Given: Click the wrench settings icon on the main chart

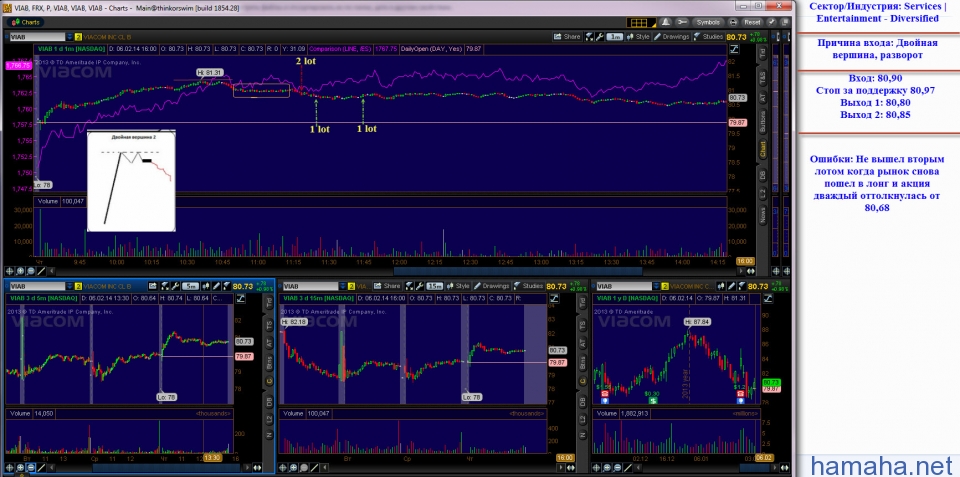Looking at the screenshot, I should point(599,37).
